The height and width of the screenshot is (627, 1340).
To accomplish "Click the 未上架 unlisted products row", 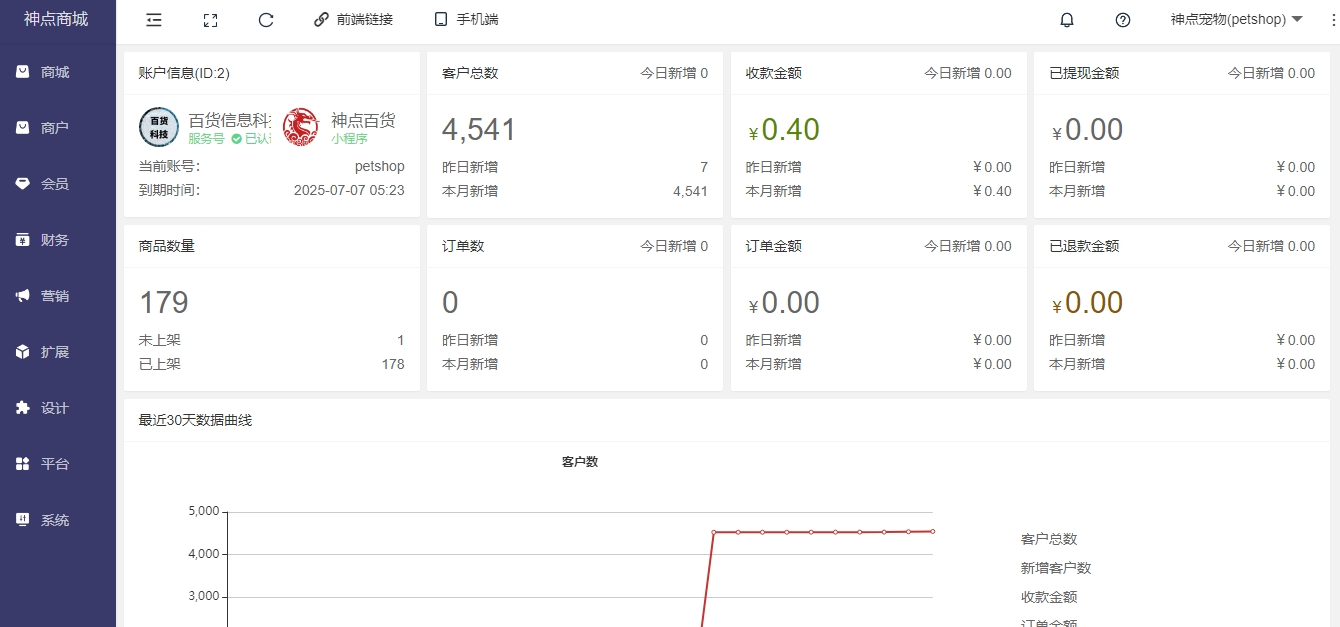I will (x=272, y=340).
